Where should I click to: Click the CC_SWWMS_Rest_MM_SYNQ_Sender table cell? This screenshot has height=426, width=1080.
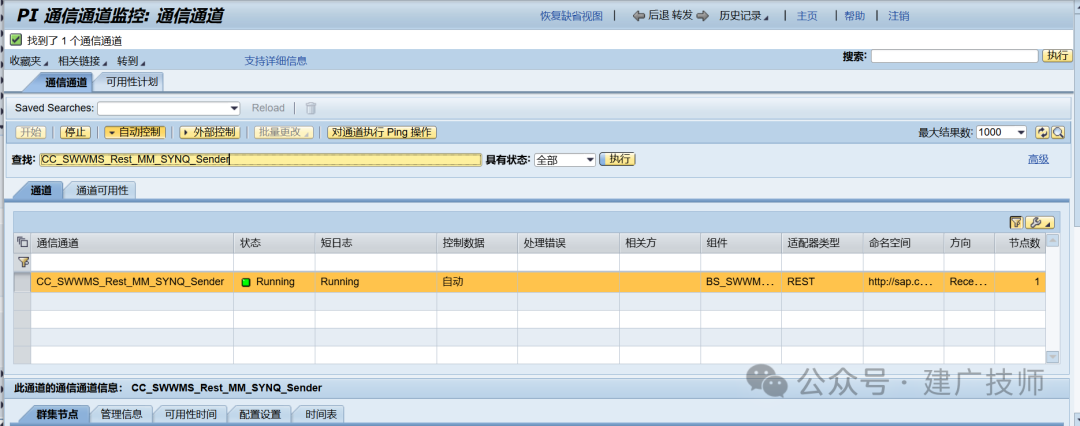[130, 282]
